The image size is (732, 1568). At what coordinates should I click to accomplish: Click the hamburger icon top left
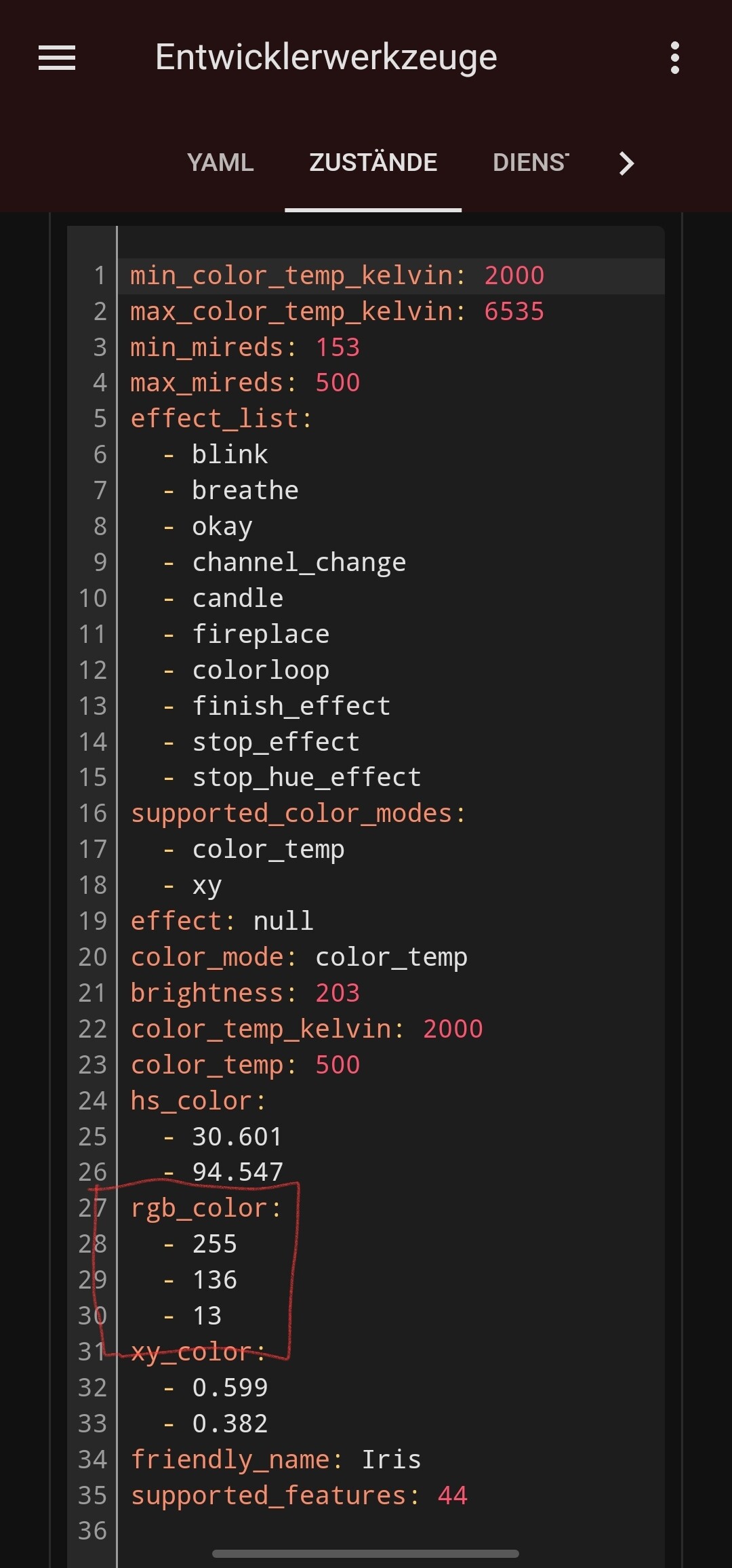click(58, 58)
